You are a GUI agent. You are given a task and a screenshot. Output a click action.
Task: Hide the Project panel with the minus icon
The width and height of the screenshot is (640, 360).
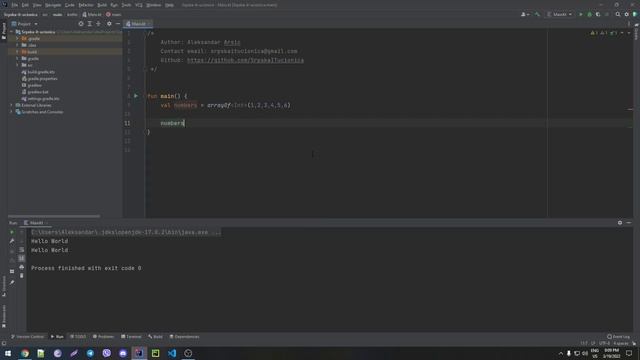point(118,24)
